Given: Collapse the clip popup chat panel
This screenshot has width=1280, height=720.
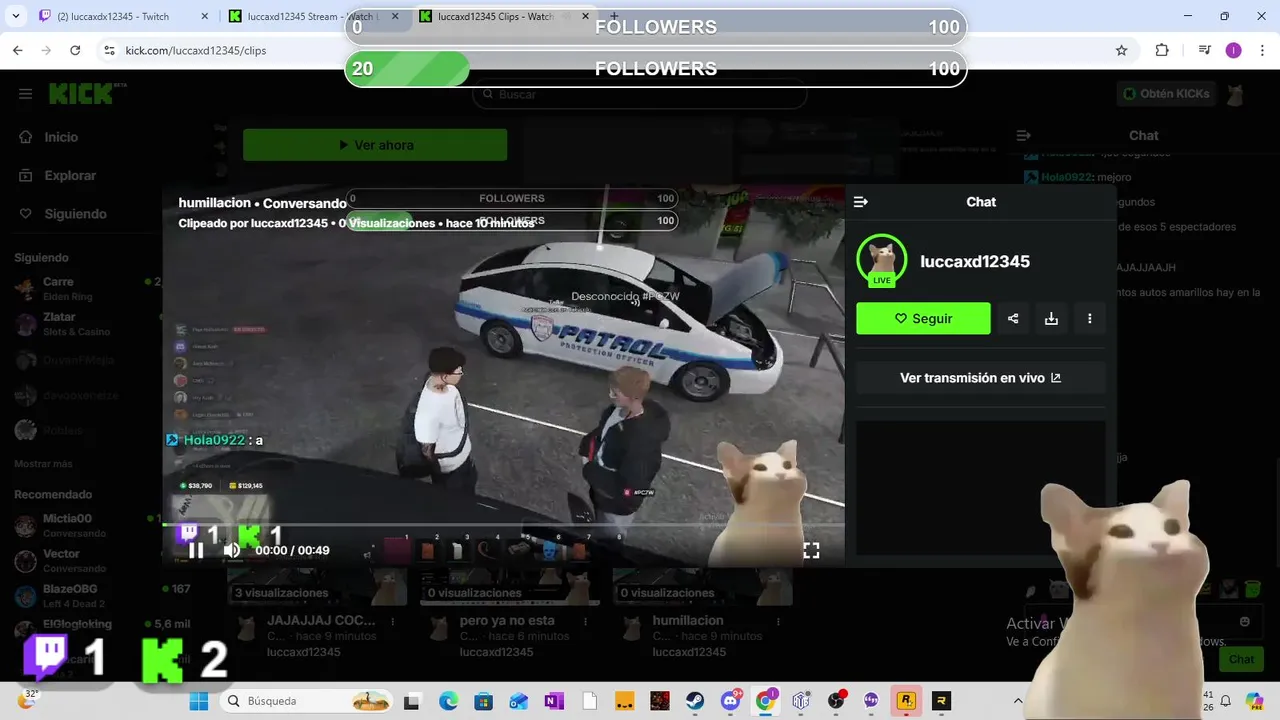Looking at the screenshot, I should (x=860, y=202).
